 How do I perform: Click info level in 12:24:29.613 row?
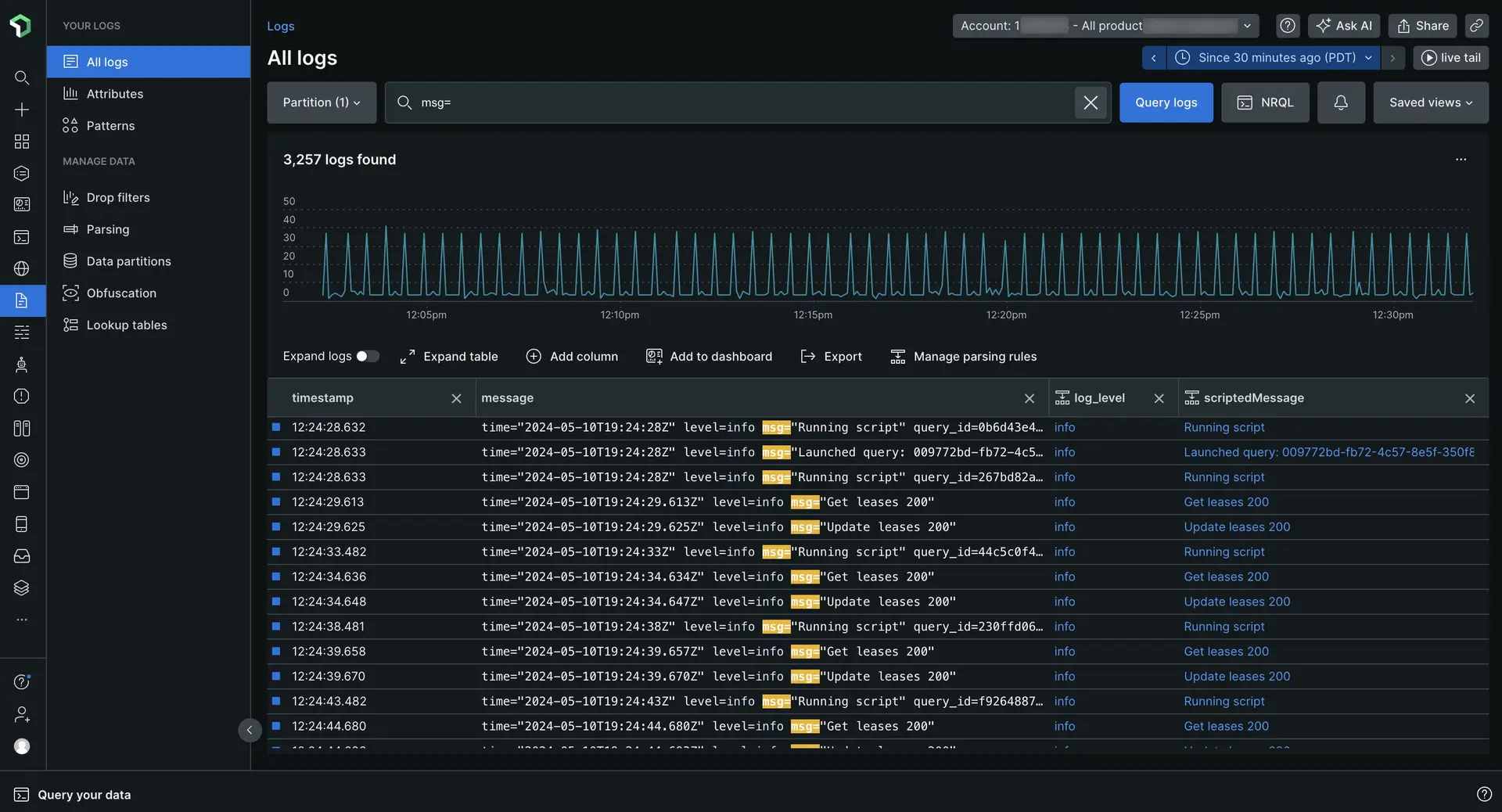1064,502
